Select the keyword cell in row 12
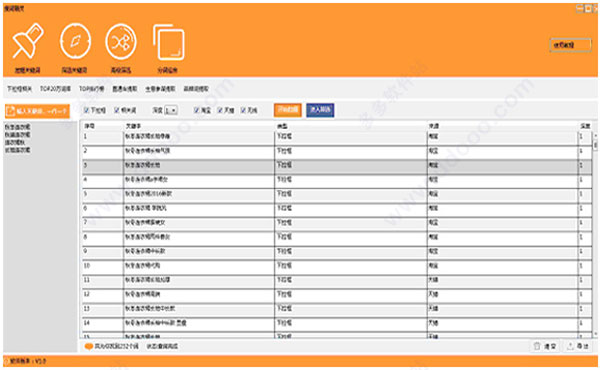 tap(199, 295)
